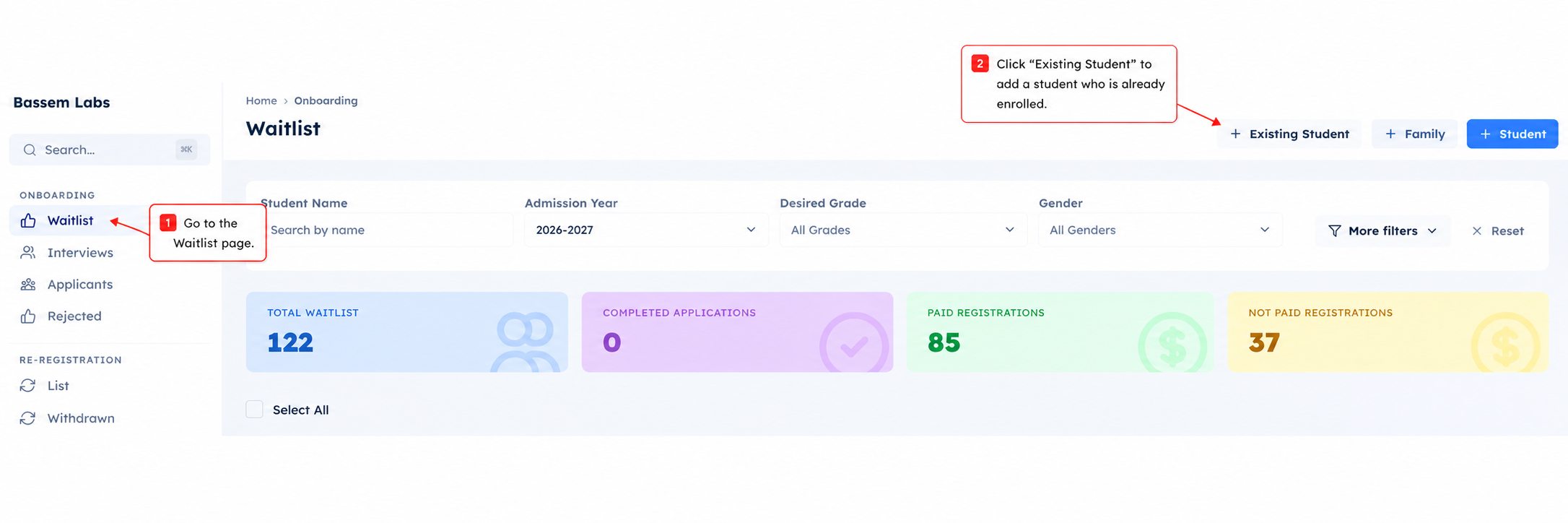
Task: Click the funnel icon on More filters
Action: pyautogui.click(x=1335, y=230)
